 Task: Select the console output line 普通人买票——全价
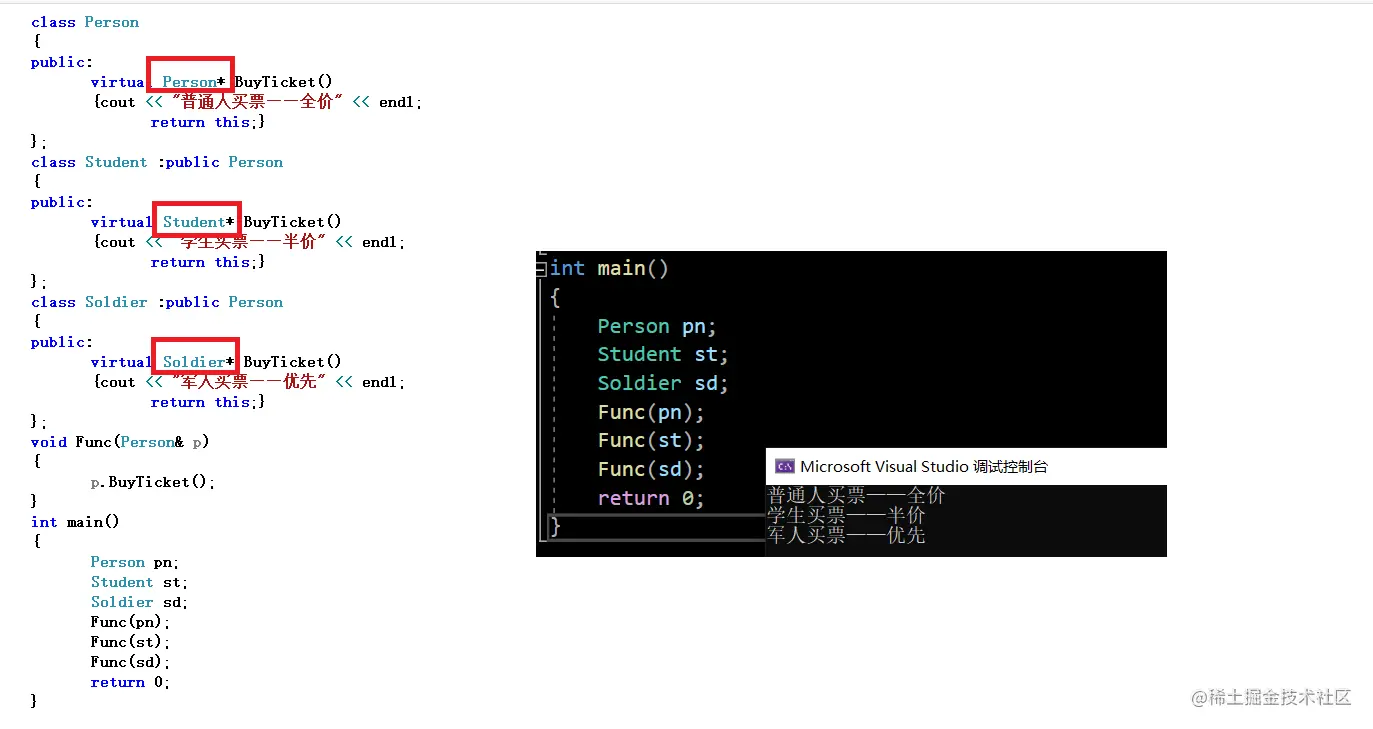point(856,495)
